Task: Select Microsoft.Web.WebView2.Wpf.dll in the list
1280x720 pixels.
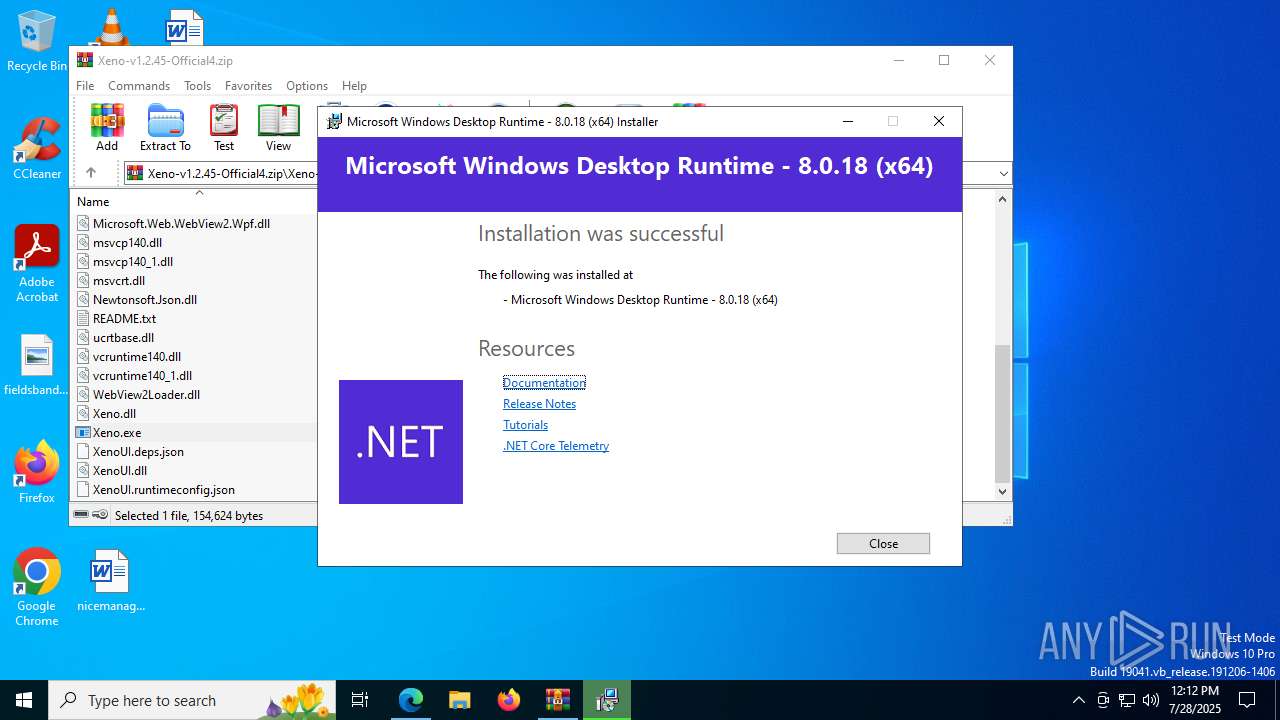Action: (x=181, y=224)
